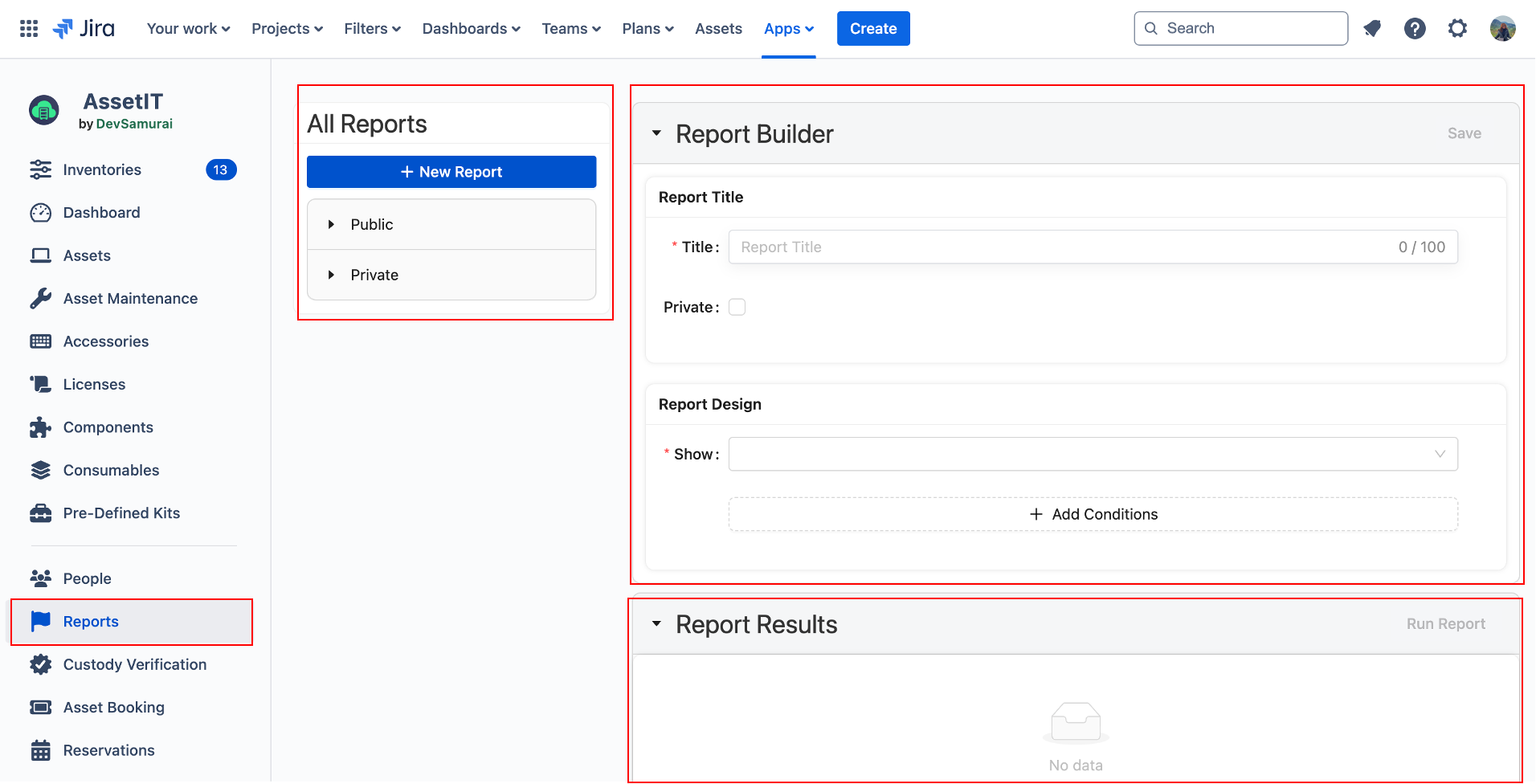Open the settings gear icon

pos(1457,29)
